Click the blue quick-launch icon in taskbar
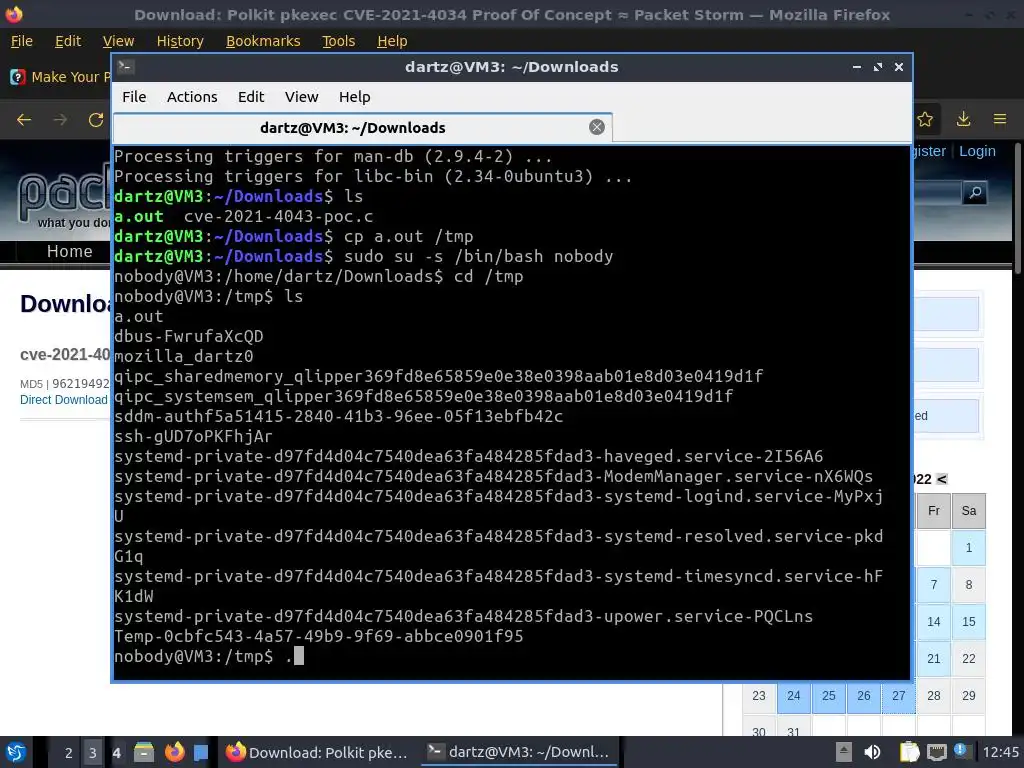The width and height of the screenshot is (1024, 768). (x=201, y=752)
